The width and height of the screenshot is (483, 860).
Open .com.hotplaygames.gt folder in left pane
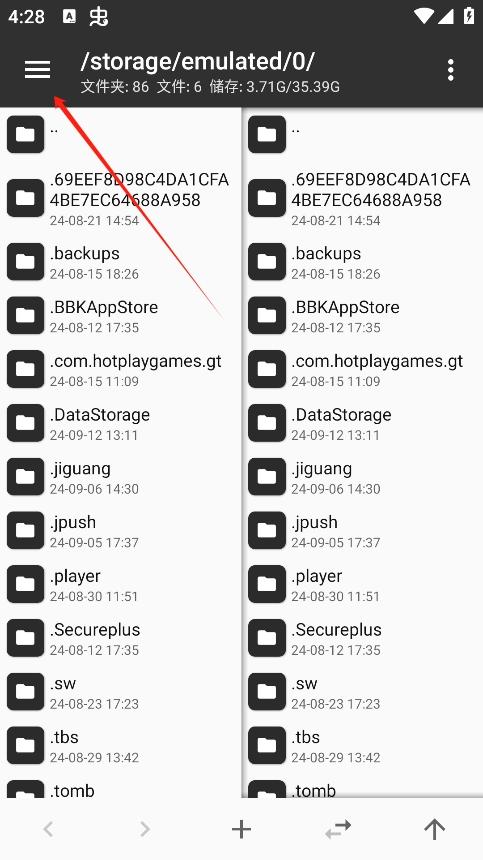121,370
